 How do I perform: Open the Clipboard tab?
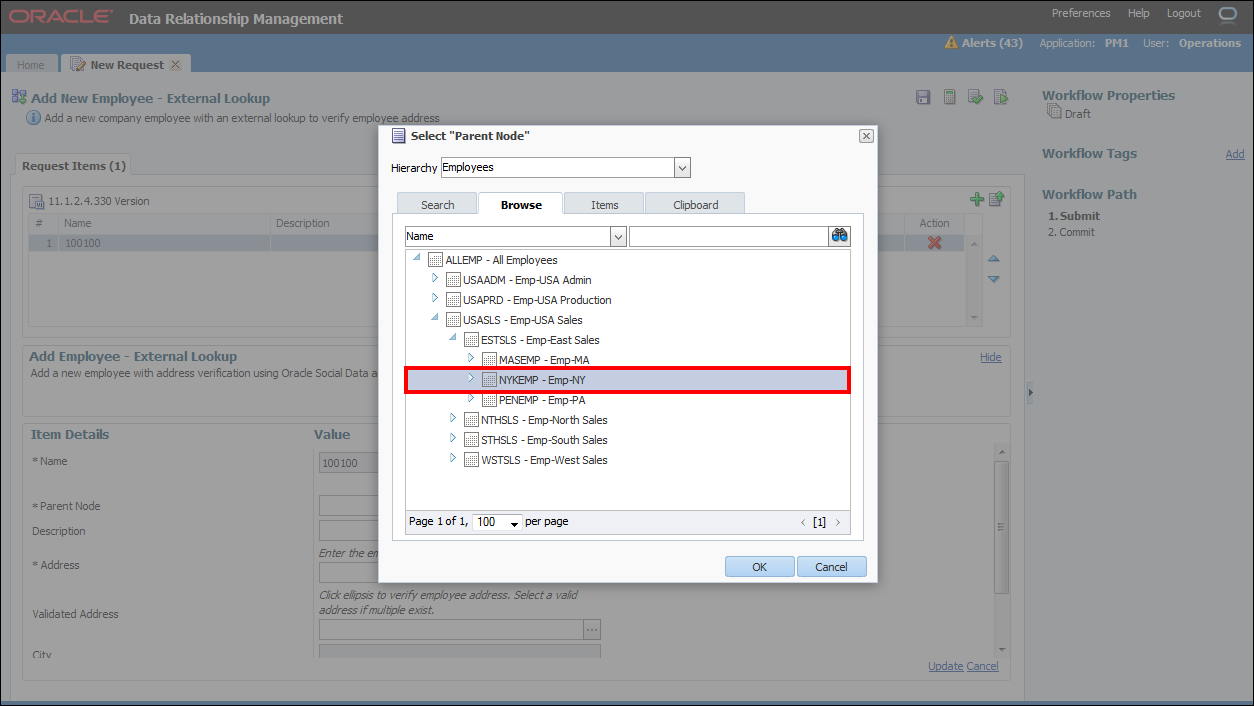click(695, 204)
